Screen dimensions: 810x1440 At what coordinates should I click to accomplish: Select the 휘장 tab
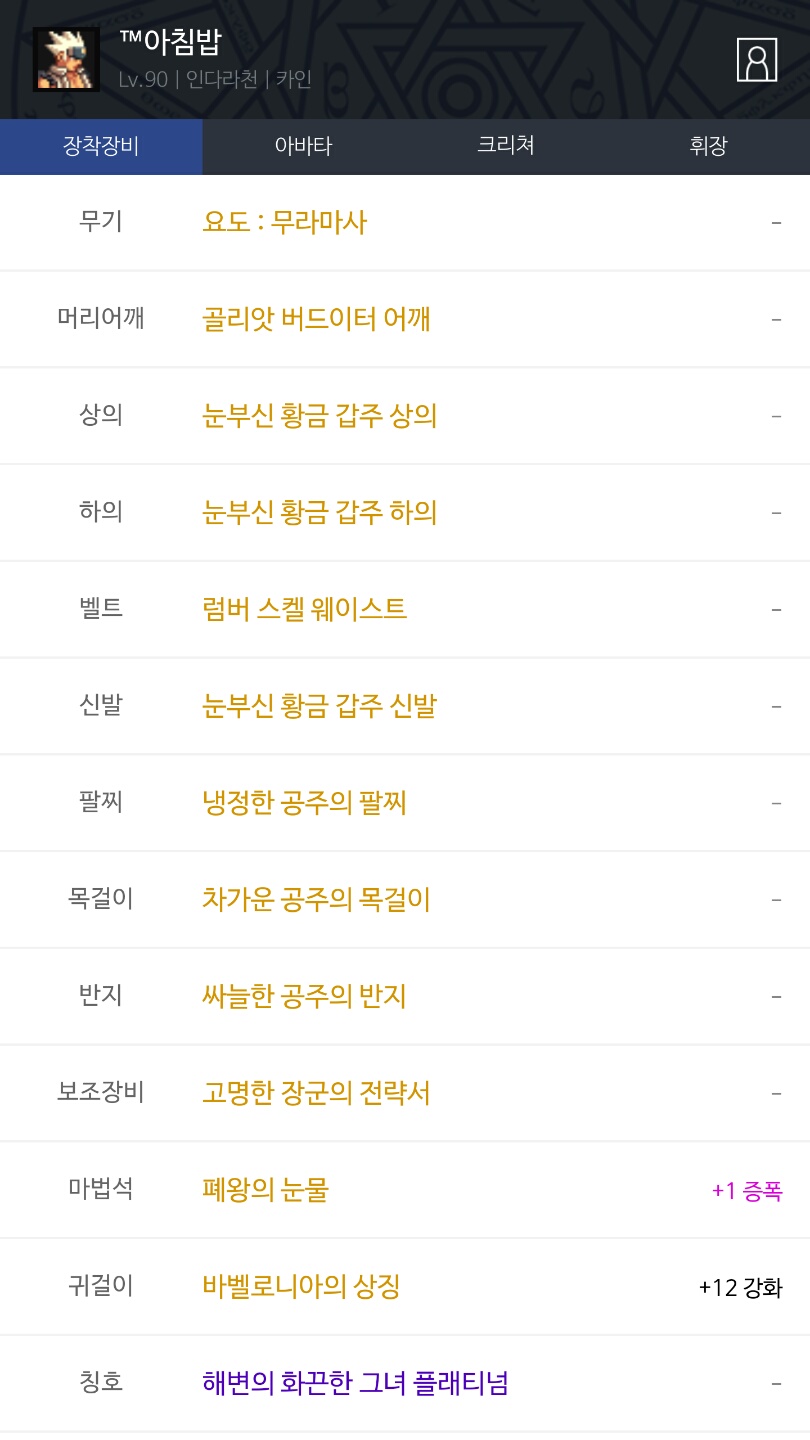[708, 147]
